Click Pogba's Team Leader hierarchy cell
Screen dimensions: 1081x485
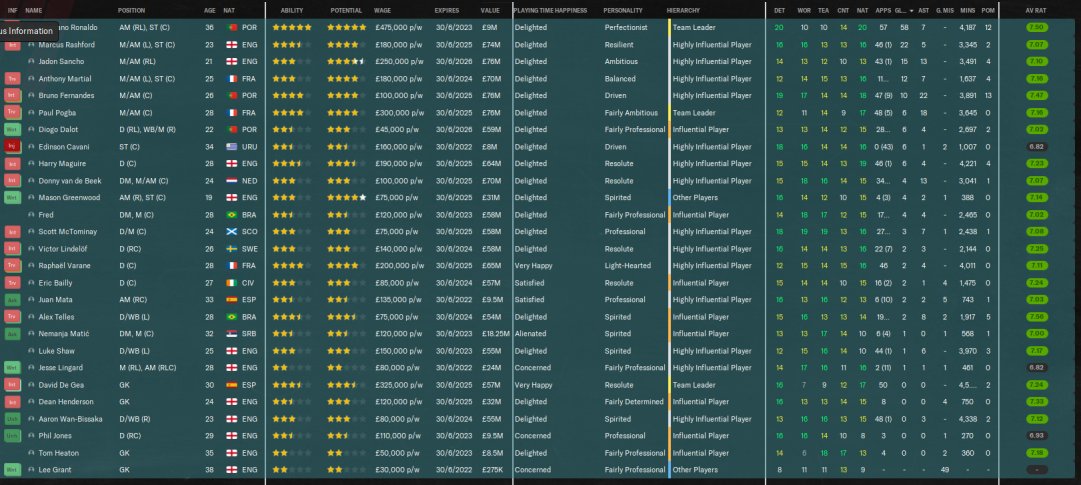(694, 112)
